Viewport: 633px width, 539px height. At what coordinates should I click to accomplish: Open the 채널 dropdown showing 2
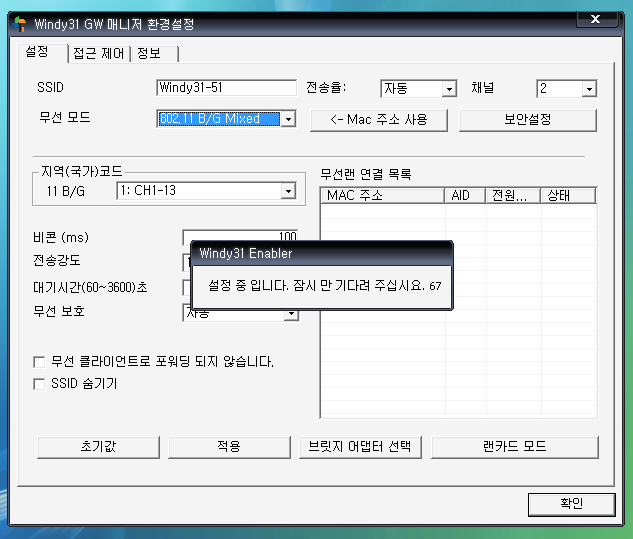coord(567,88)
